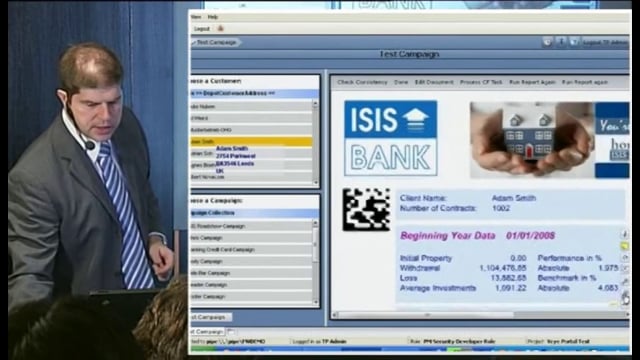Select the Header Campaign row

[251, 285]
